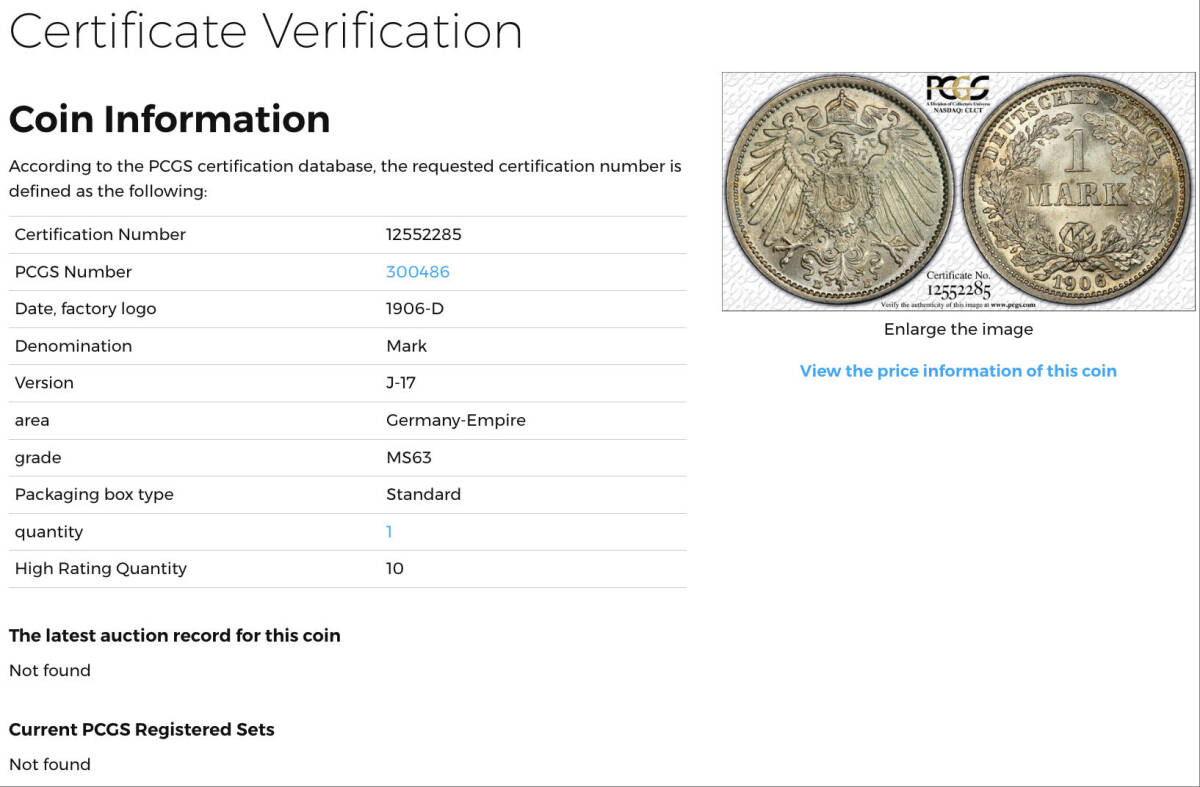Select the certification number 12552285 value
The image size is (1200, 787).
point(423,235)
